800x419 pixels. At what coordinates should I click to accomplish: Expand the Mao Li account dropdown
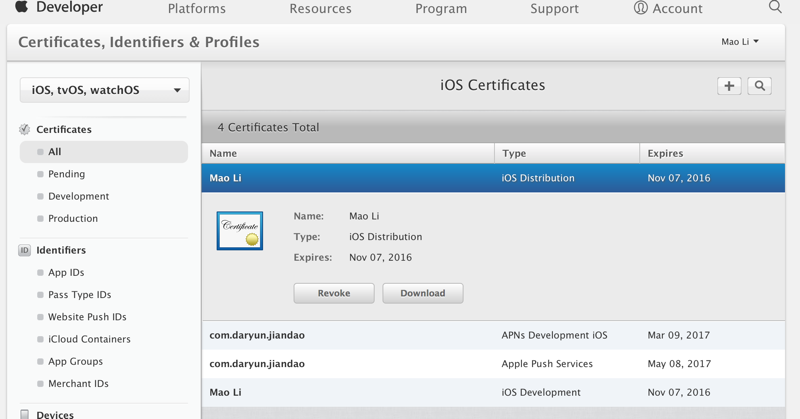740,42
